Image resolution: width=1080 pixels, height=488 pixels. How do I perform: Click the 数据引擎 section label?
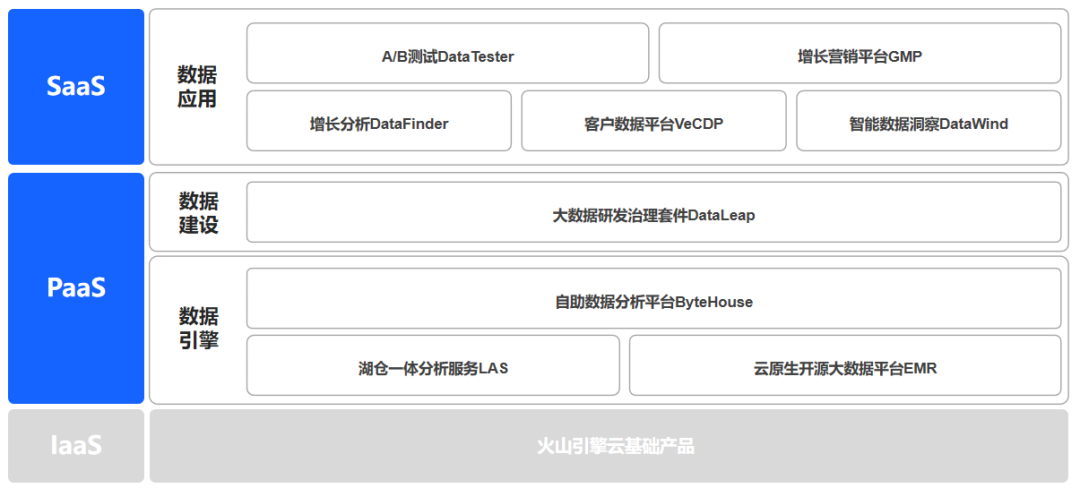(198, 328)
